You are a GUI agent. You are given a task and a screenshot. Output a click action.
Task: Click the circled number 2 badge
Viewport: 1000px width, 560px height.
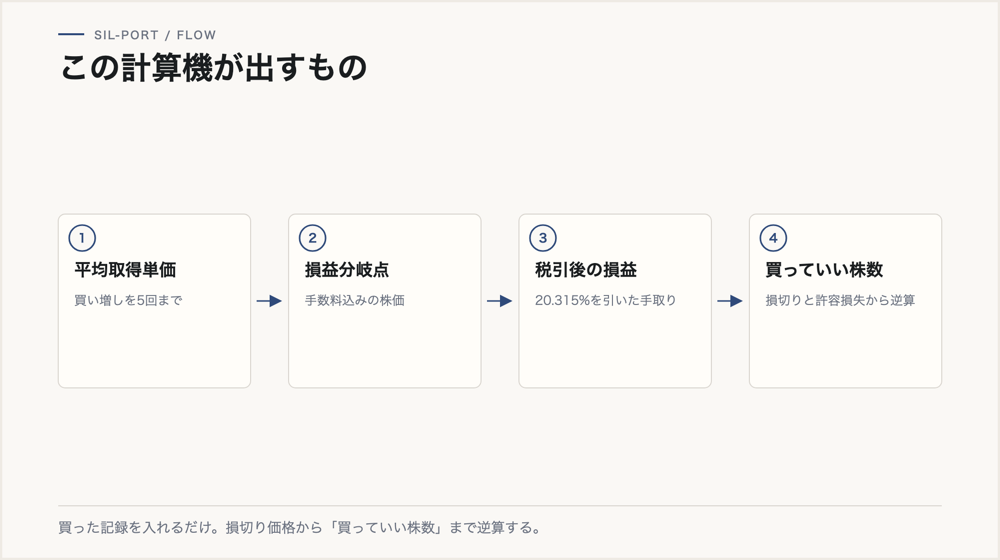click(312, 238)
